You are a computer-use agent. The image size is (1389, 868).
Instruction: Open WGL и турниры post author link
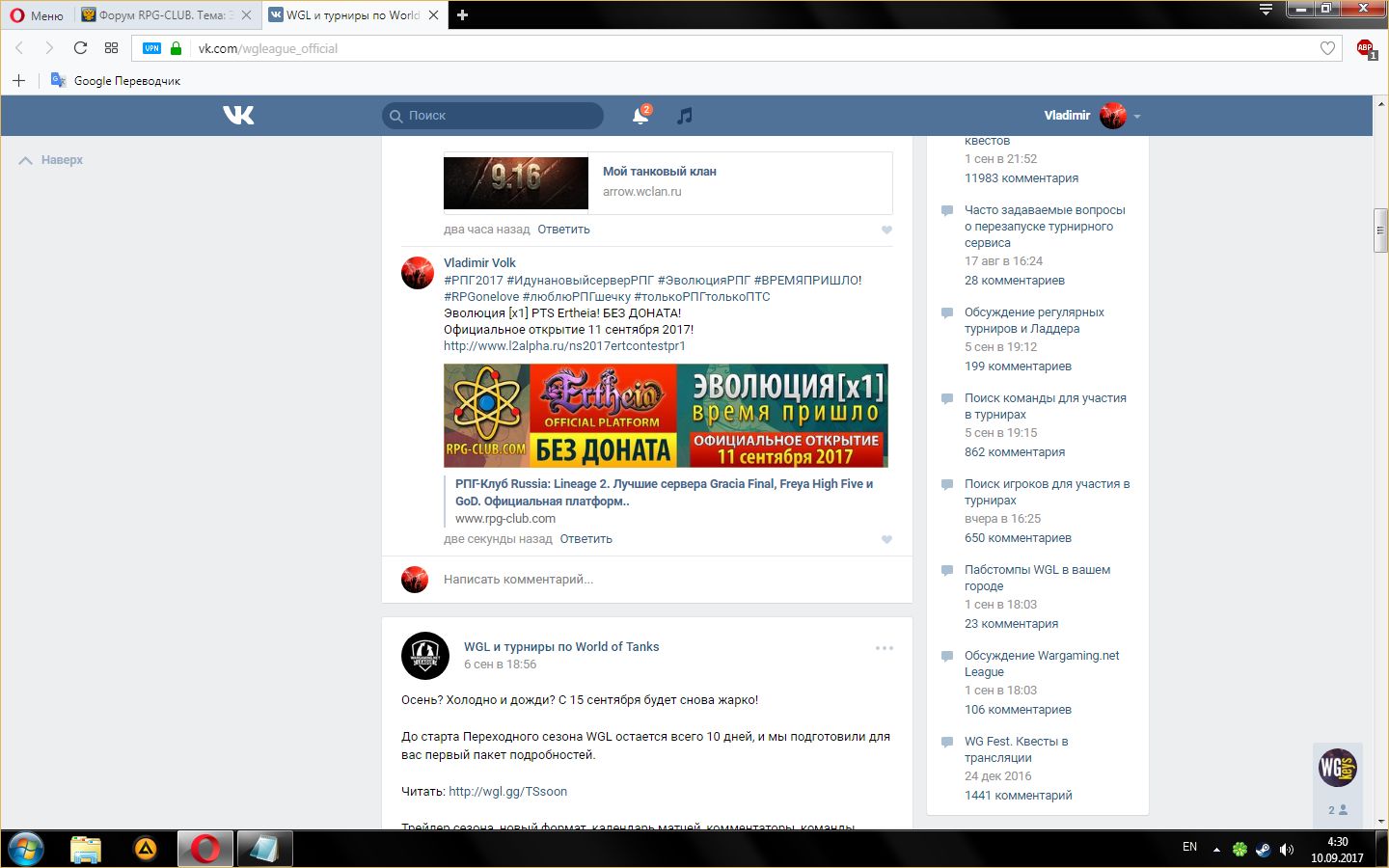click(x=561, y=647)
